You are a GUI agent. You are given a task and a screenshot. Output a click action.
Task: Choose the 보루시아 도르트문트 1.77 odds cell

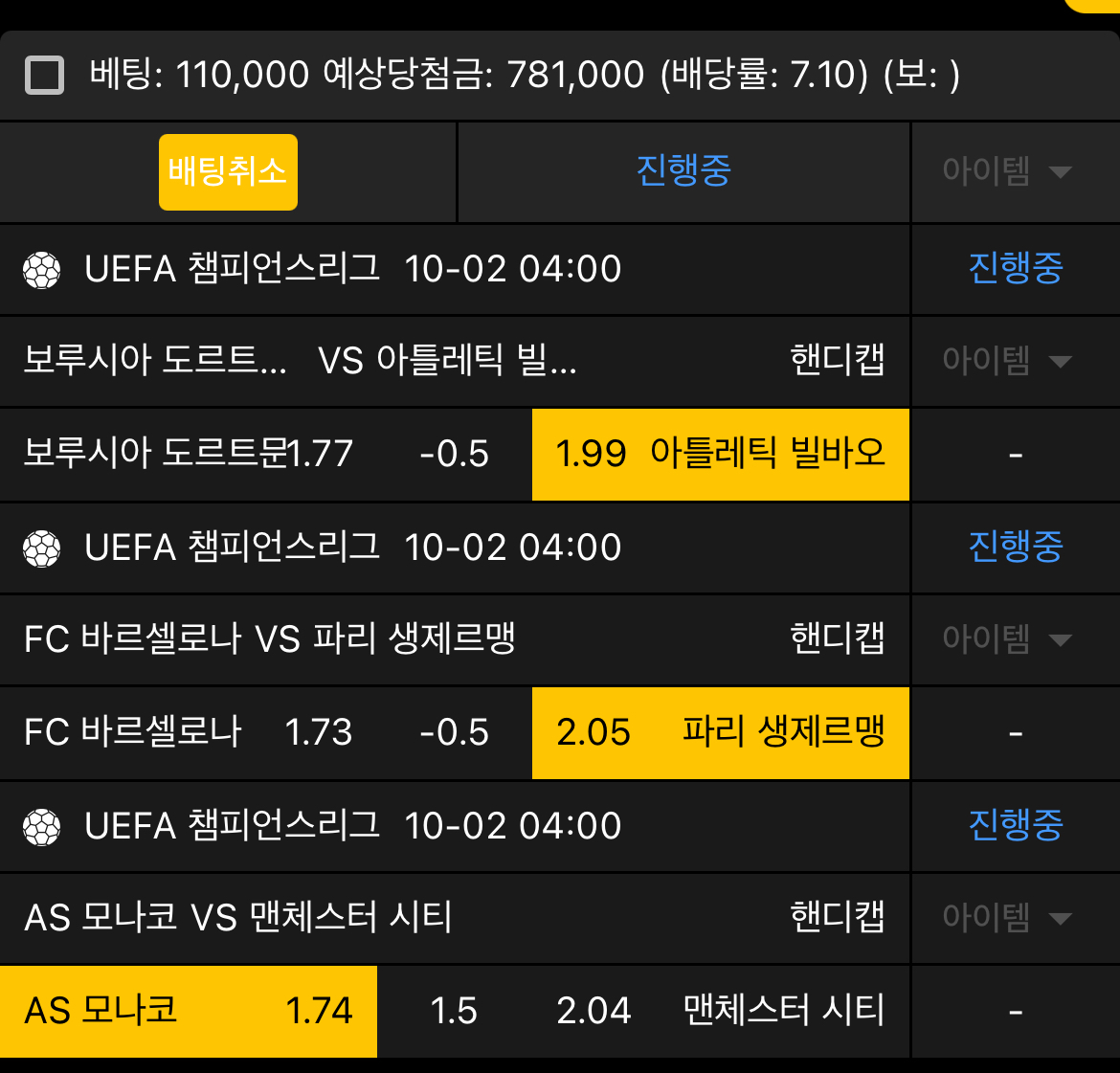(189, 454)
